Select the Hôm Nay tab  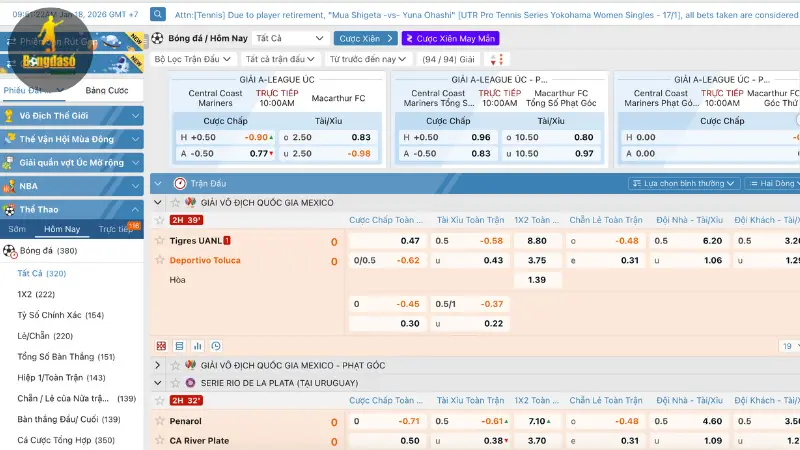coord(62,229)
